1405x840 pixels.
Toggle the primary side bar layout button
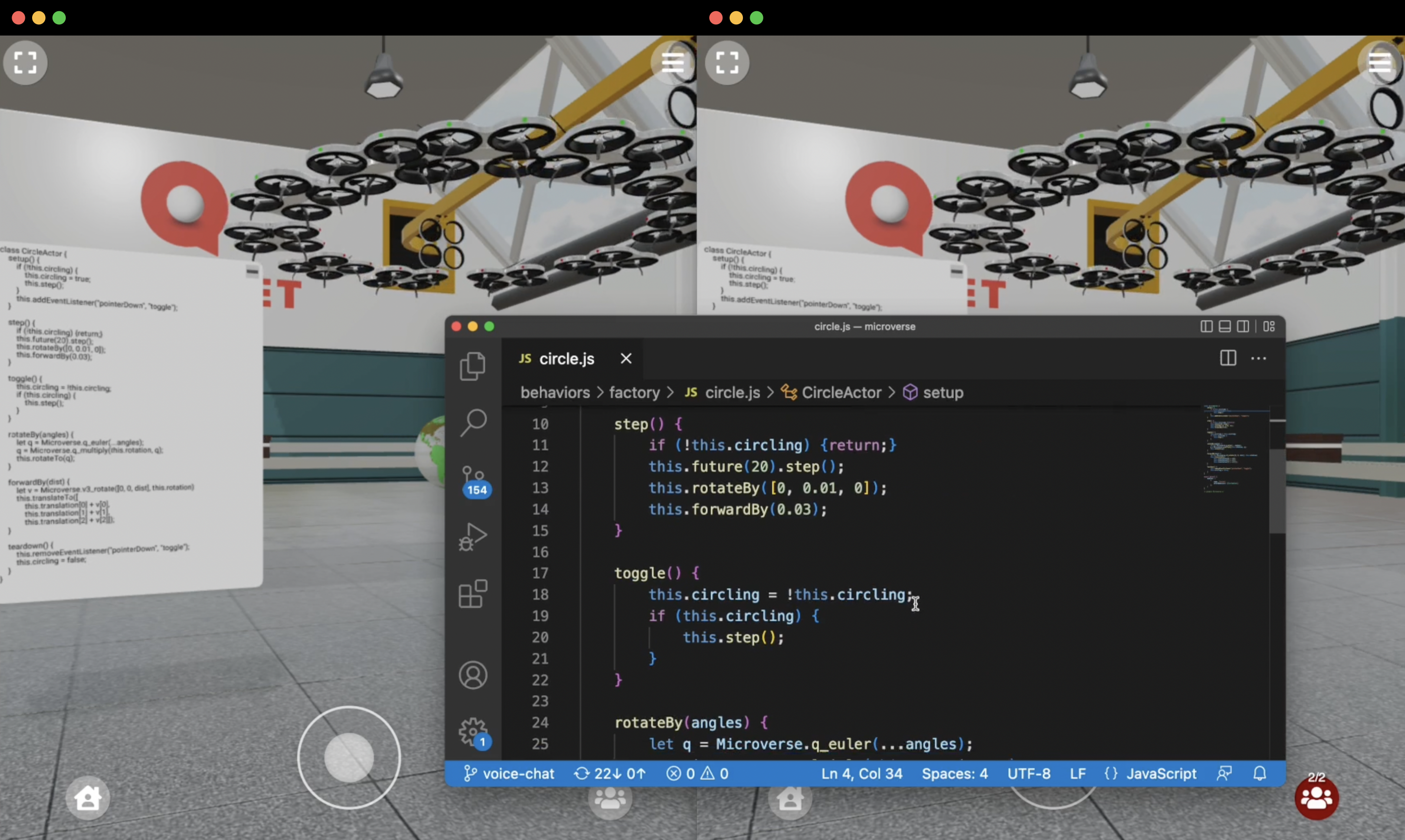pyautogui.click(x=1206, y=327)
